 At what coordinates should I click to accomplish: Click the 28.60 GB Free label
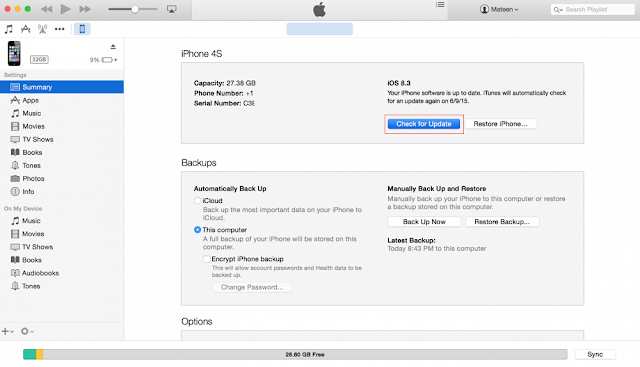pyautogui.click(x=305, y=354)
